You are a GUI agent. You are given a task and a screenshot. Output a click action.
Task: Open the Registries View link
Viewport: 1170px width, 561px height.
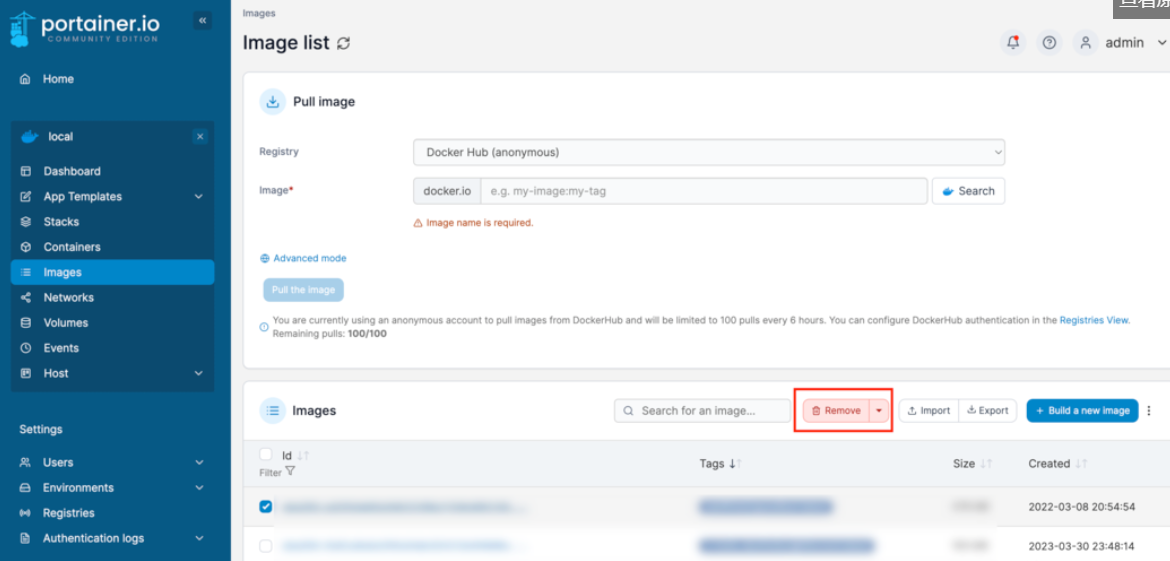click(1094, 321)
